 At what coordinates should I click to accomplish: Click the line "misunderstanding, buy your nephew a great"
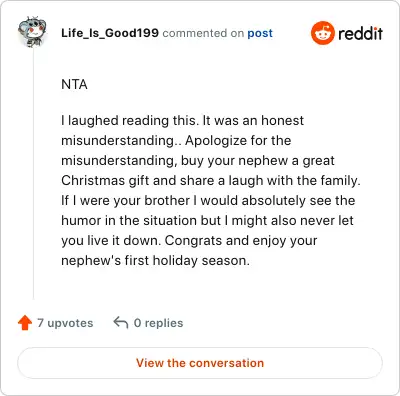(198, 160)
